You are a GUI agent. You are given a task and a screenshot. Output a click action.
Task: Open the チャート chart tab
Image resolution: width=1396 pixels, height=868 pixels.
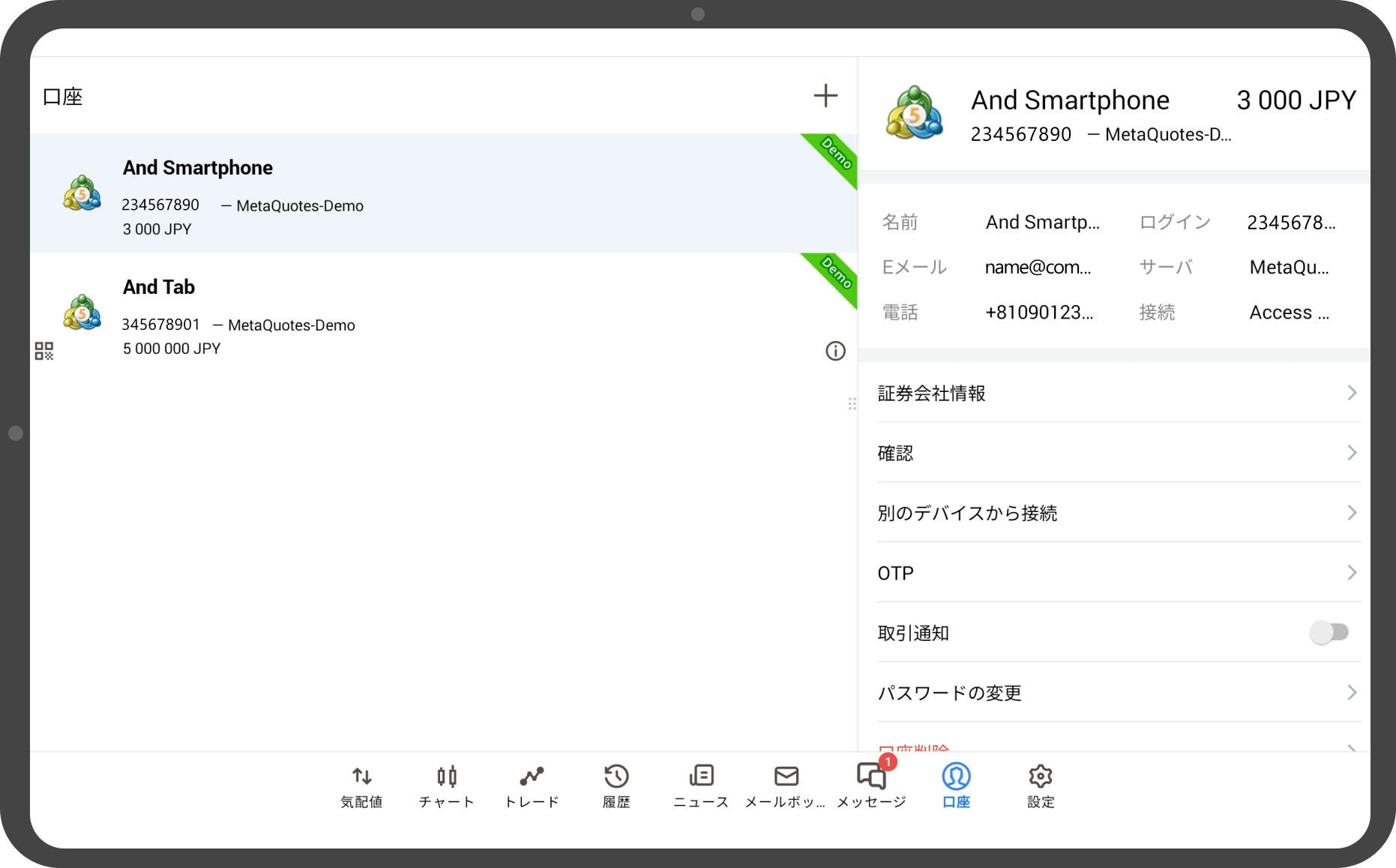point(446,786)
